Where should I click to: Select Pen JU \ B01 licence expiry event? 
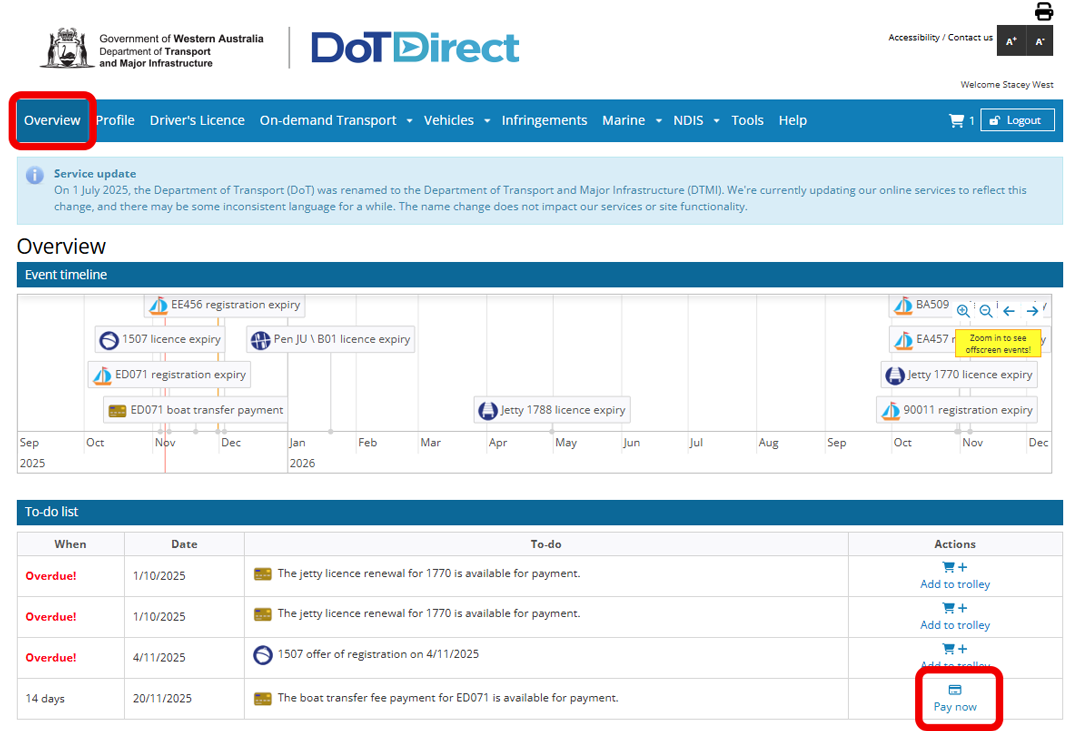(331, 340)
